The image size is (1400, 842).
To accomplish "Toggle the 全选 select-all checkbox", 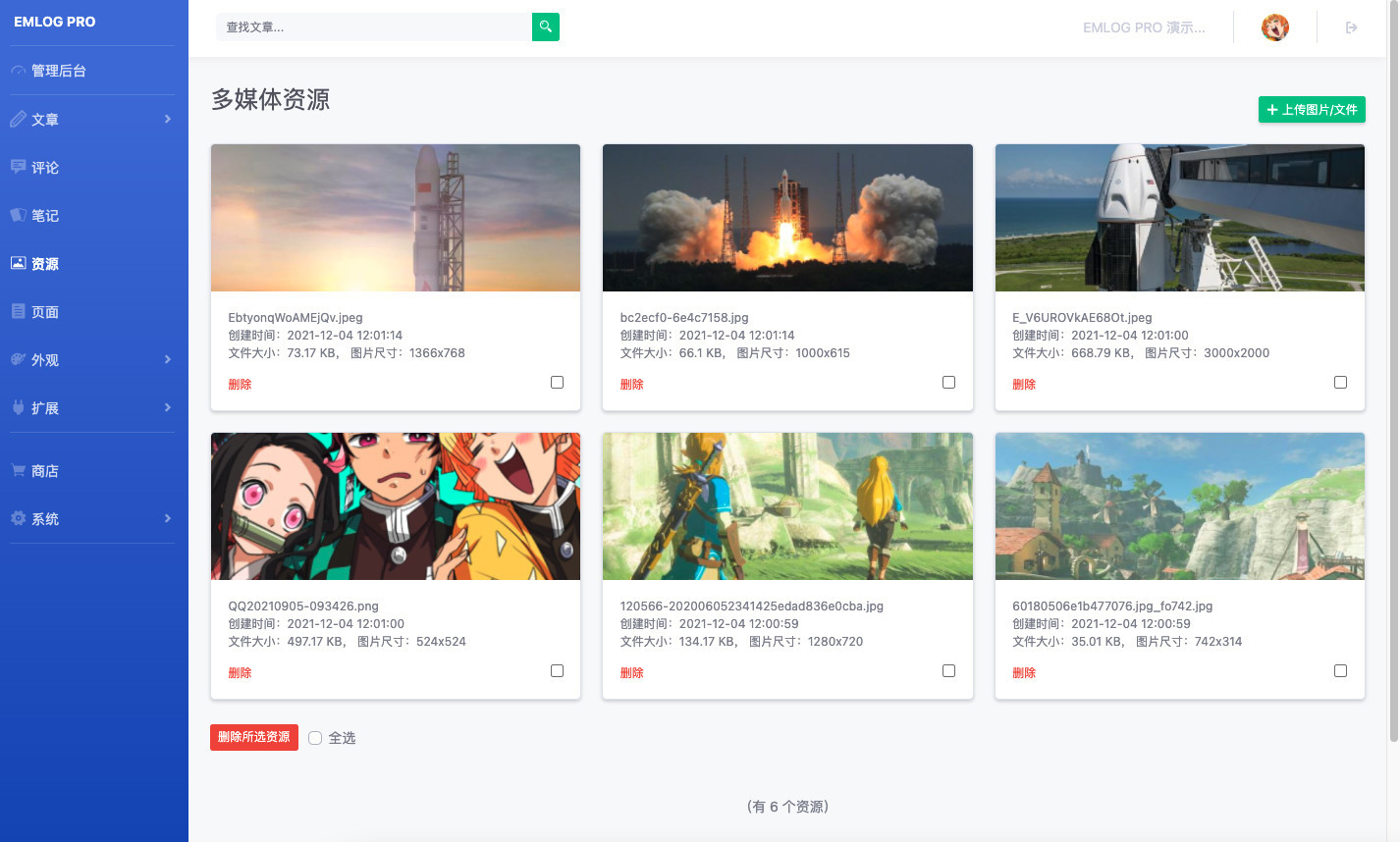I will pyautogui.click(x=315, y=738).
